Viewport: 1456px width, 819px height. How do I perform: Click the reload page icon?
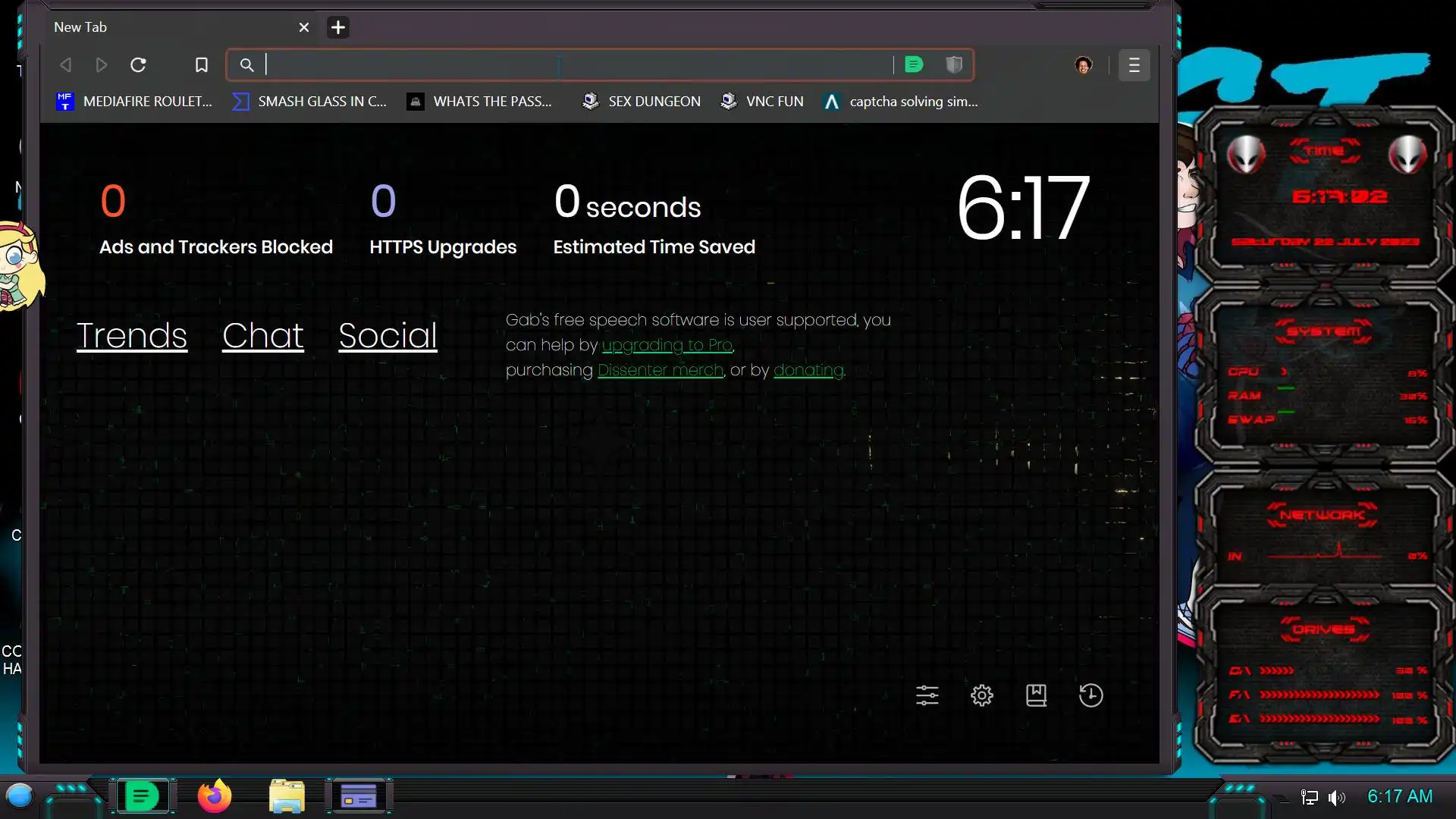click(138, 65)
